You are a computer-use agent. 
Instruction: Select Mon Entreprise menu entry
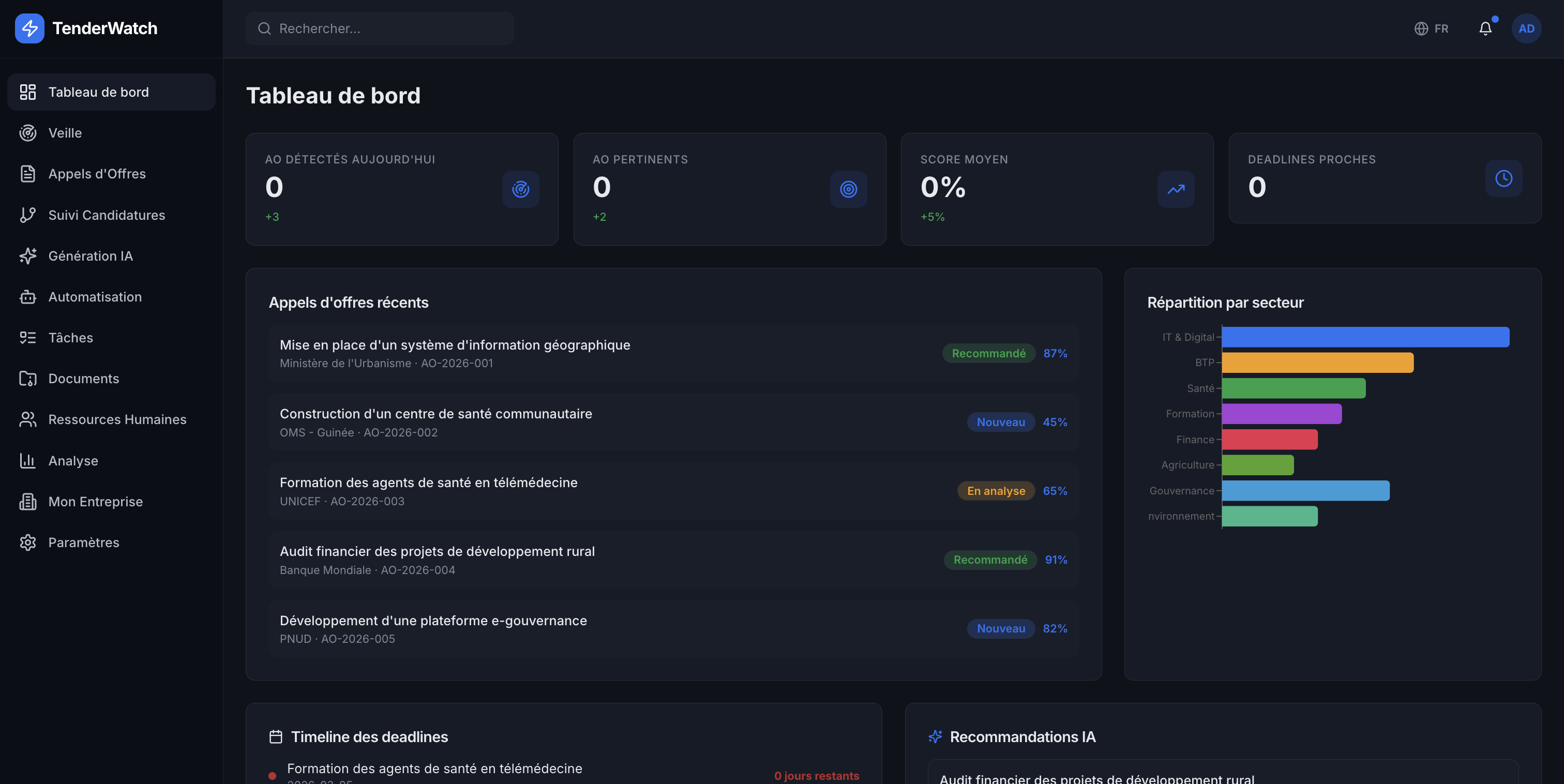coord(111,502)
